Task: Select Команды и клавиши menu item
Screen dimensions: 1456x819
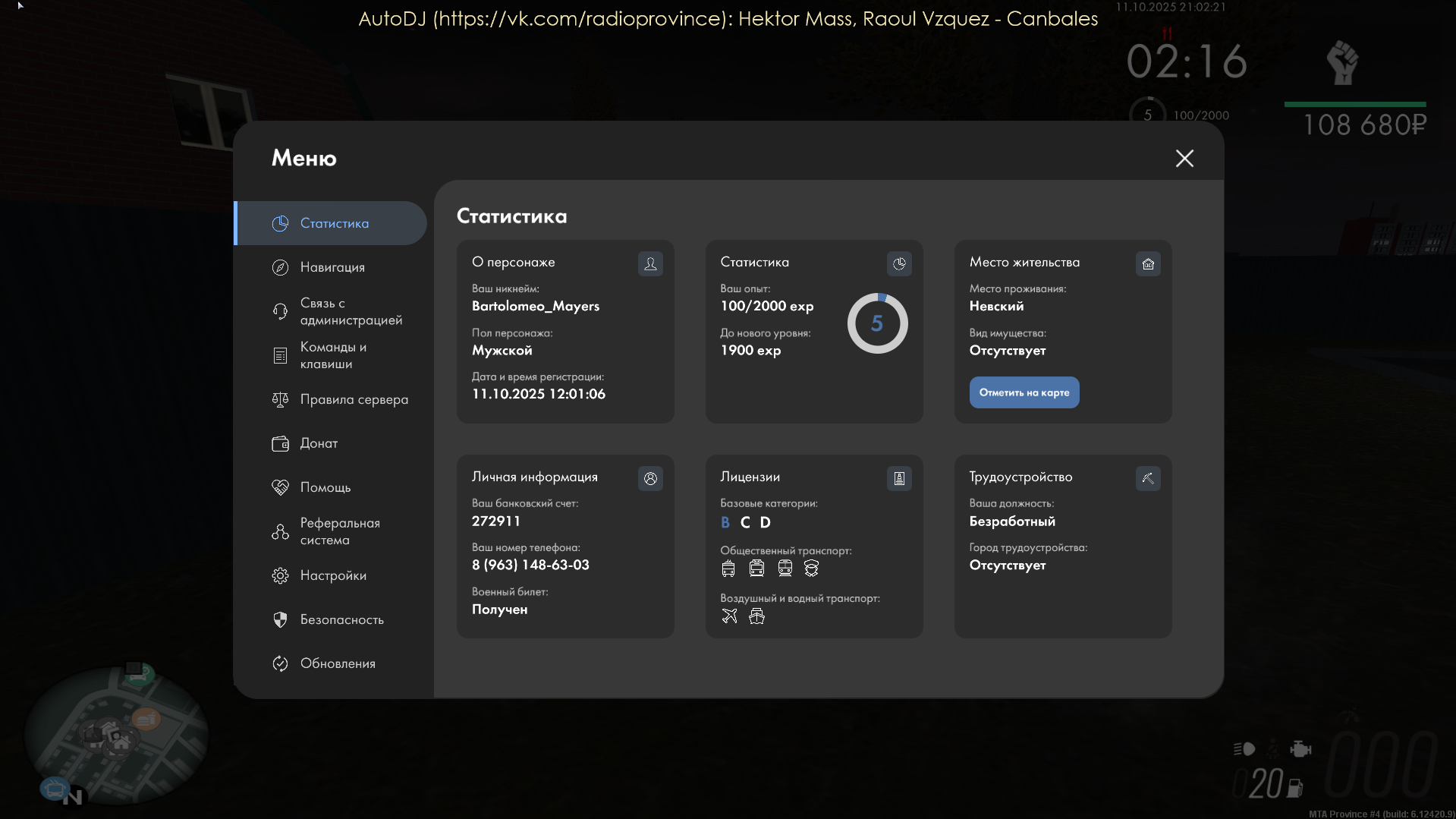Action: click(x=332, y=355)
